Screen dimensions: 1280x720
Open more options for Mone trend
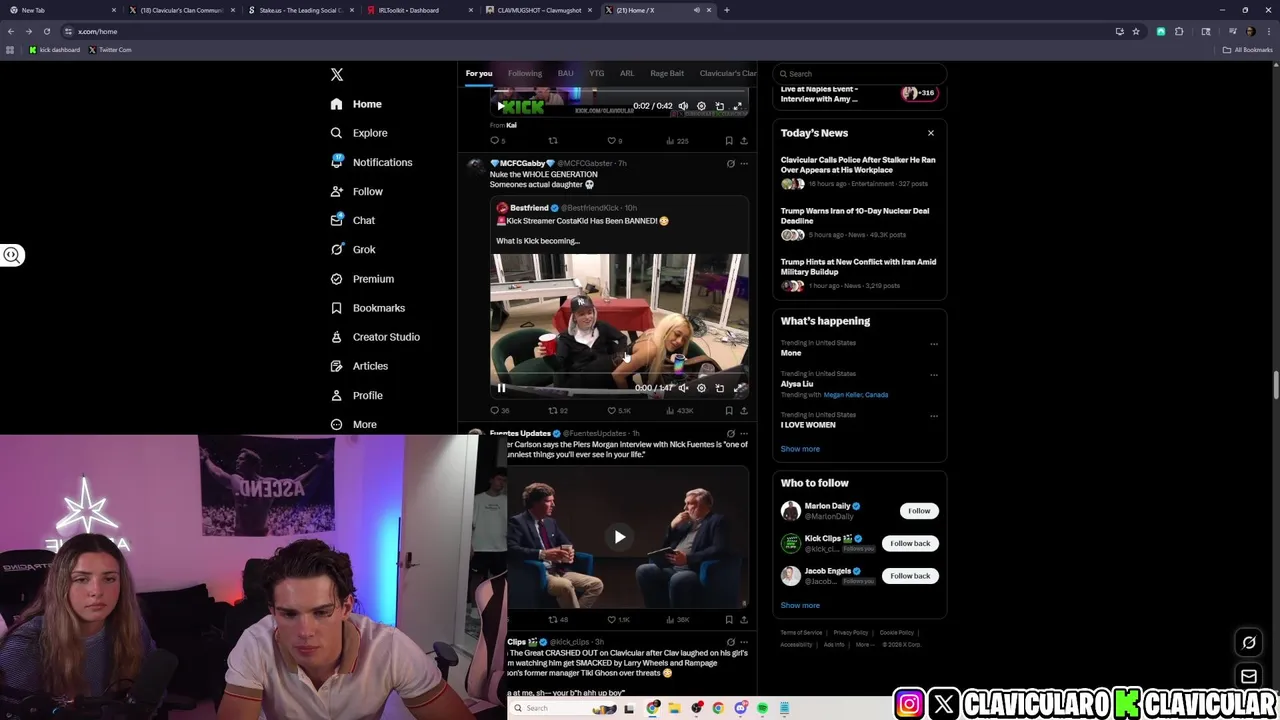pos(934,344)
